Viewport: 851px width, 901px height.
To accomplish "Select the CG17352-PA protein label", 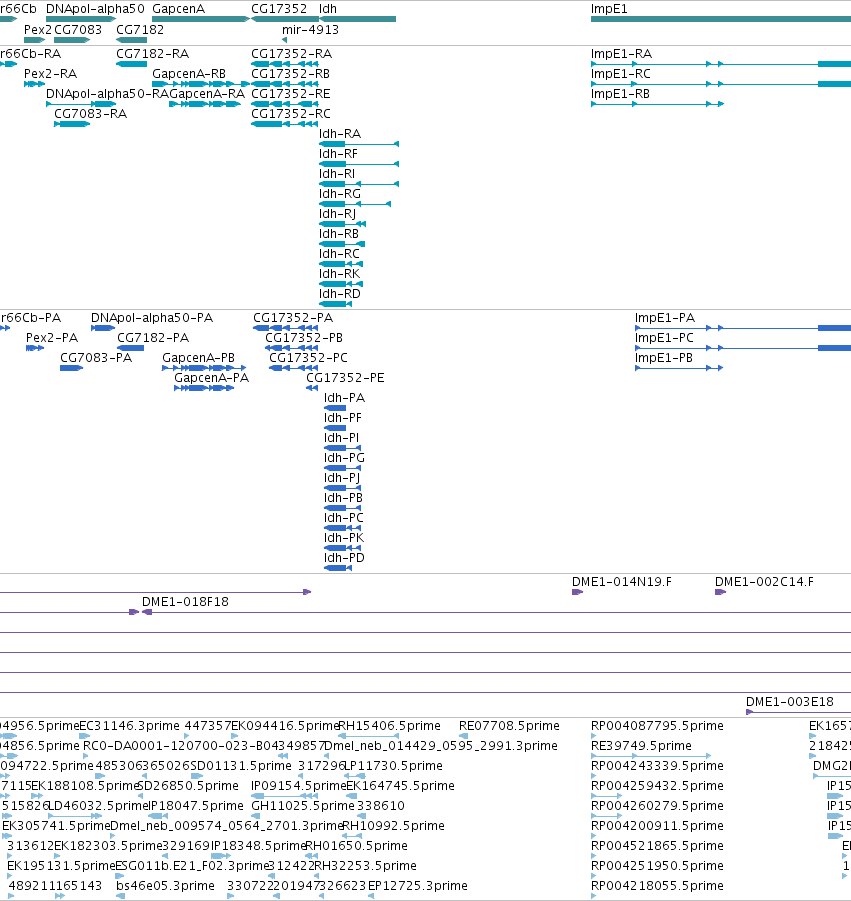I will pos(293,318).
